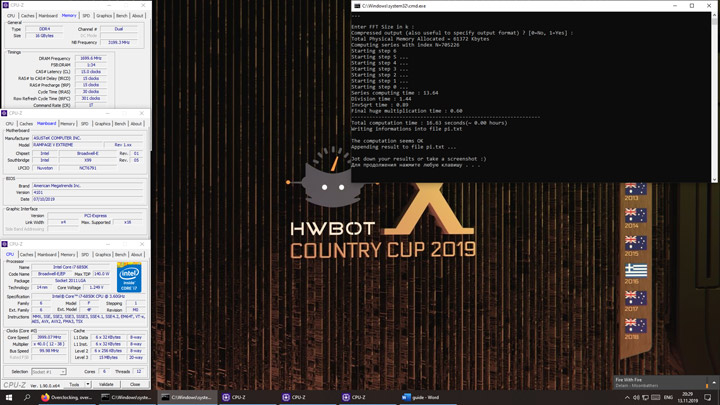Open CPU tab in top Memory window
The image size is (720, 405).
coord(11,16)
